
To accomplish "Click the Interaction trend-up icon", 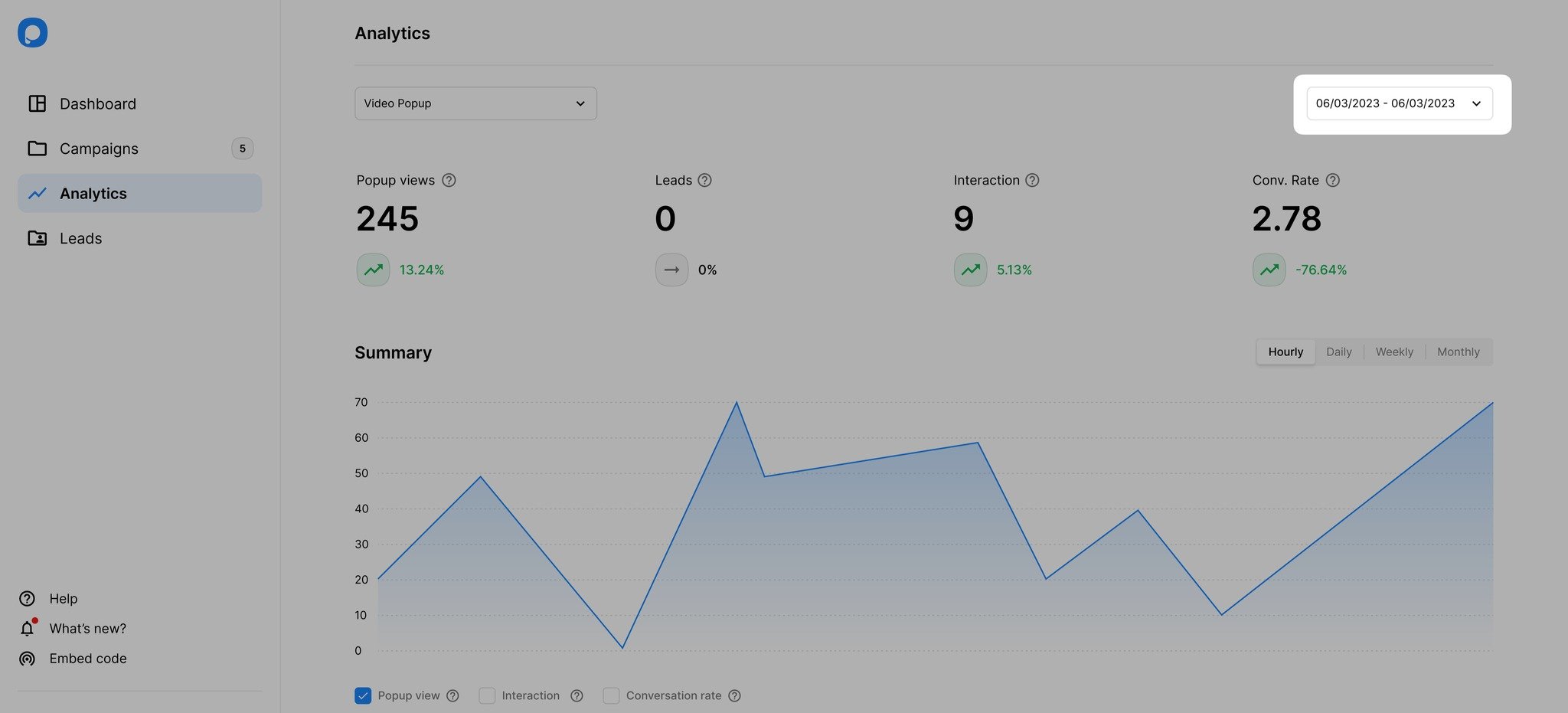I will (x=970, y=270).
